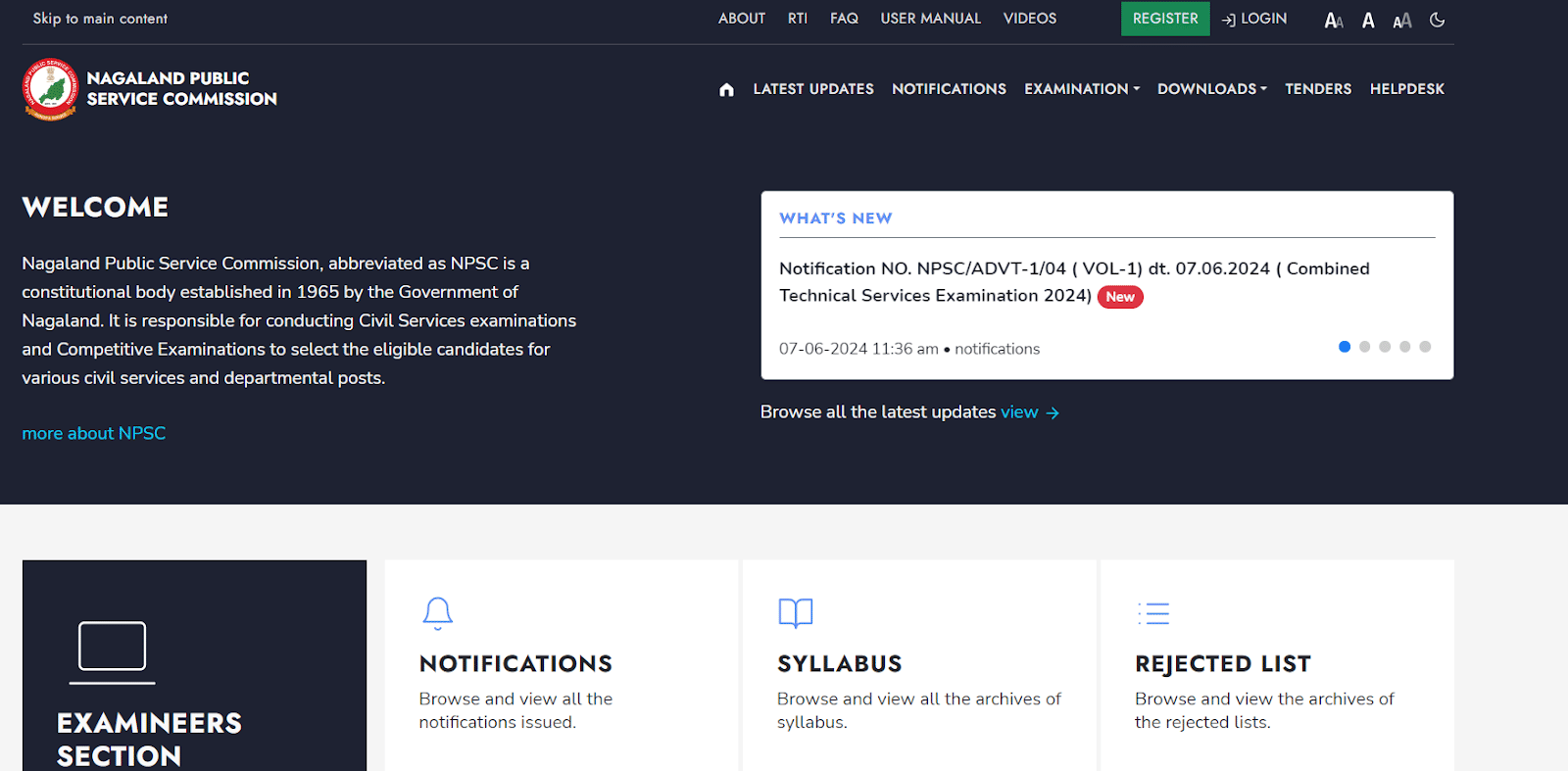Click Login with arrow icon

1254,19
